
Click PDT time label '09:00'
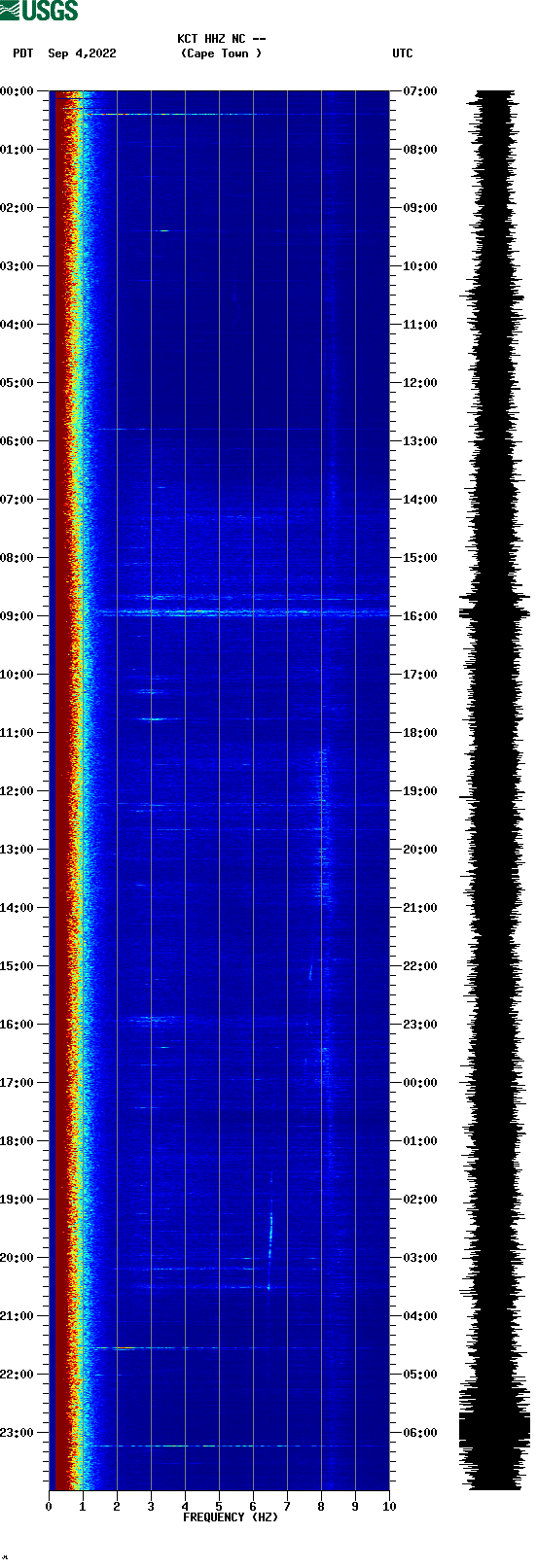click(18, 616)
